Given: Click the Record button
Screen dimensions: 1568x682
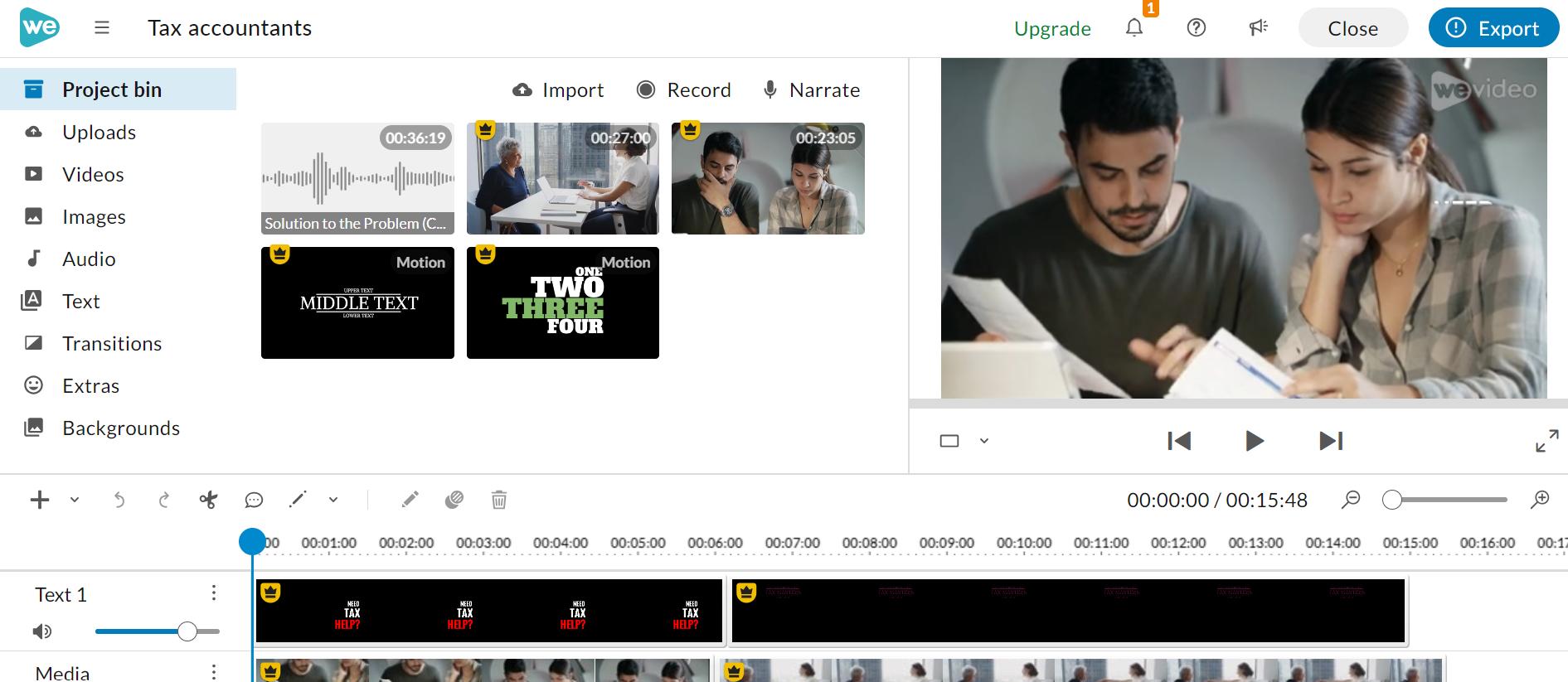Looking at the screenshot, I should pyautogui.click(x=683, y=89).
